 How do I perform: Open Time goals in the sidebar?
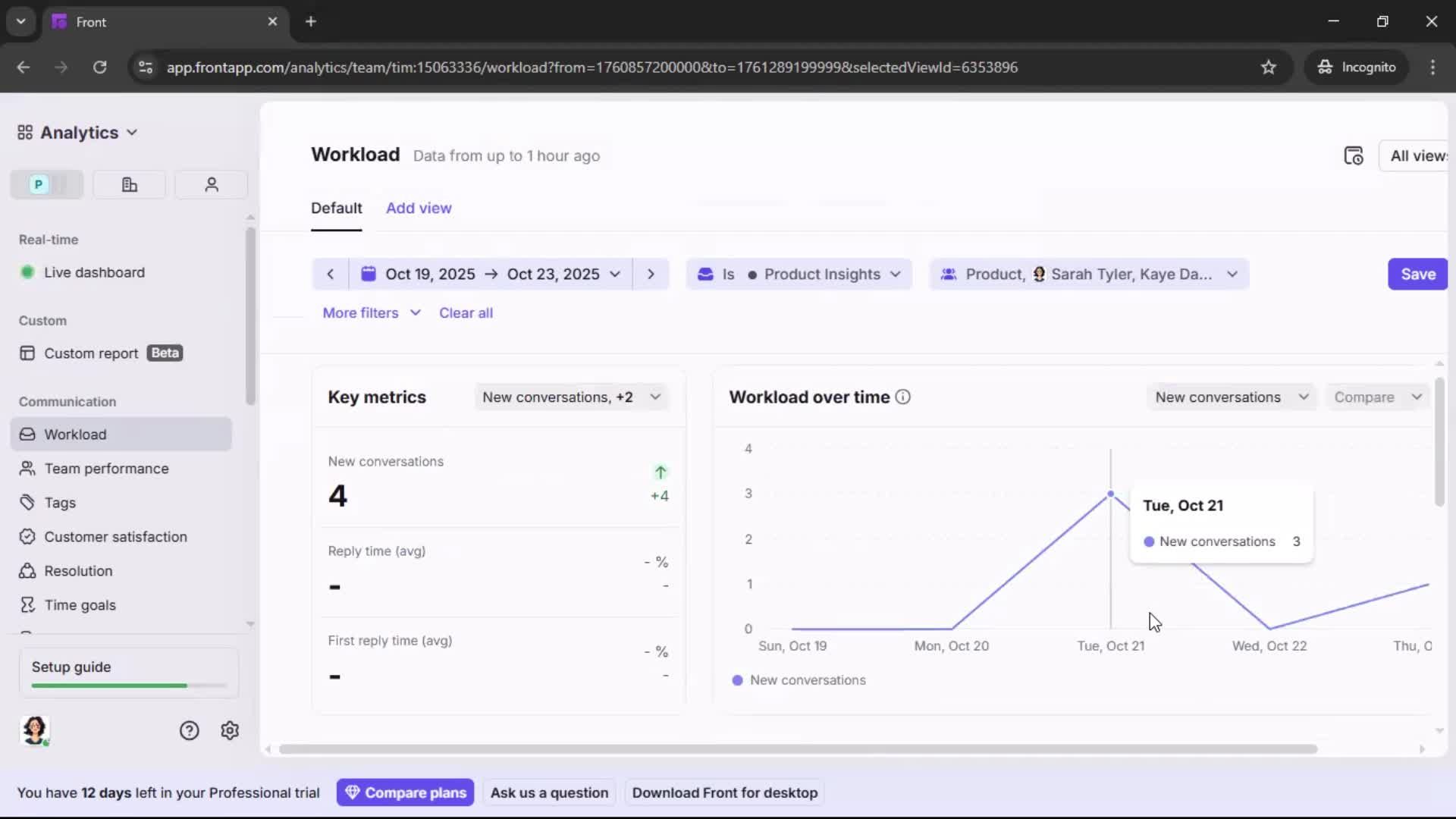pyautogui.click(x=79, y=604)
